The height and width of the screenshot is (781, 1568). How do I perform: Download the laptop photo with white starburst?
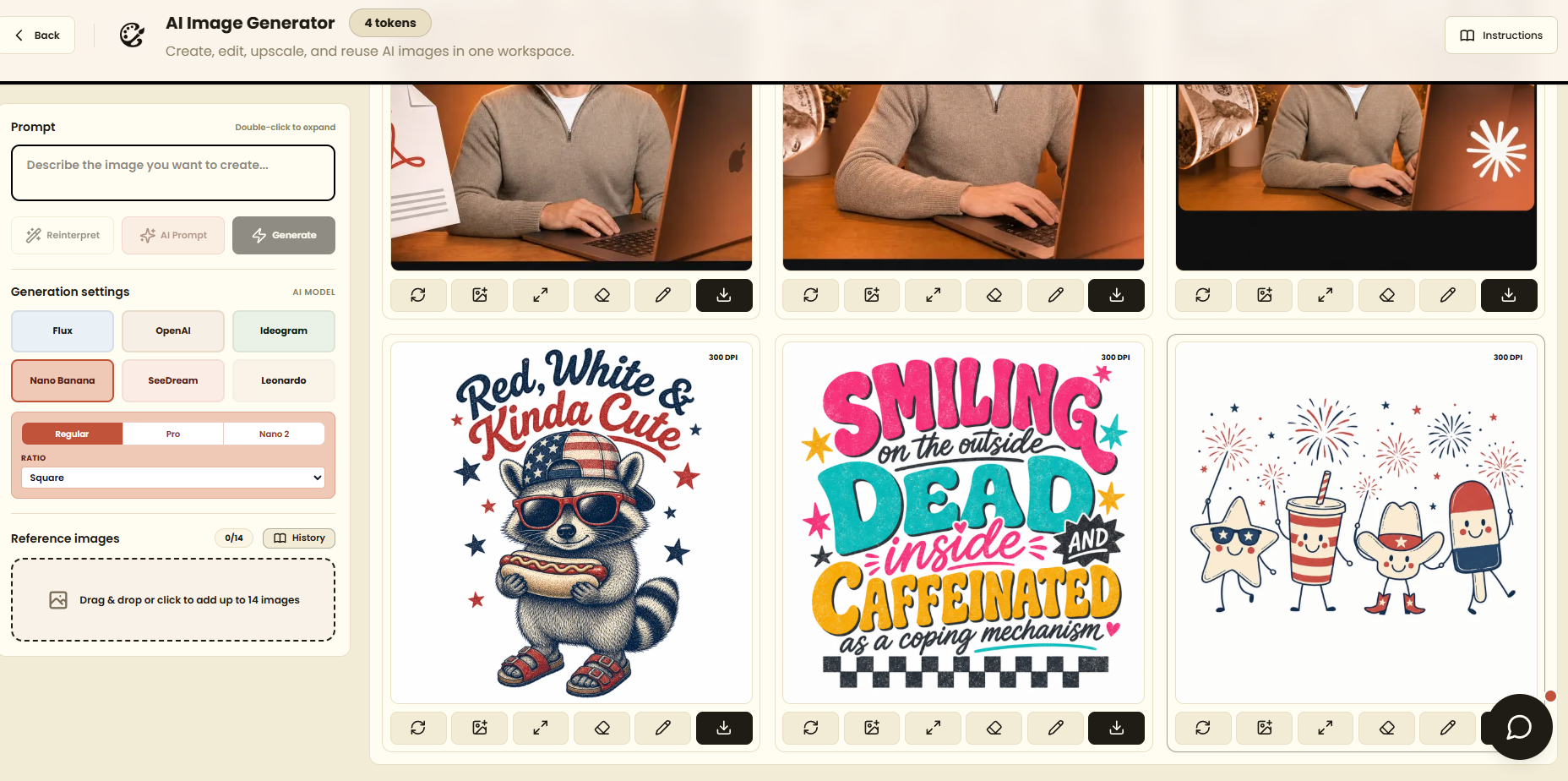point(1509,295)
